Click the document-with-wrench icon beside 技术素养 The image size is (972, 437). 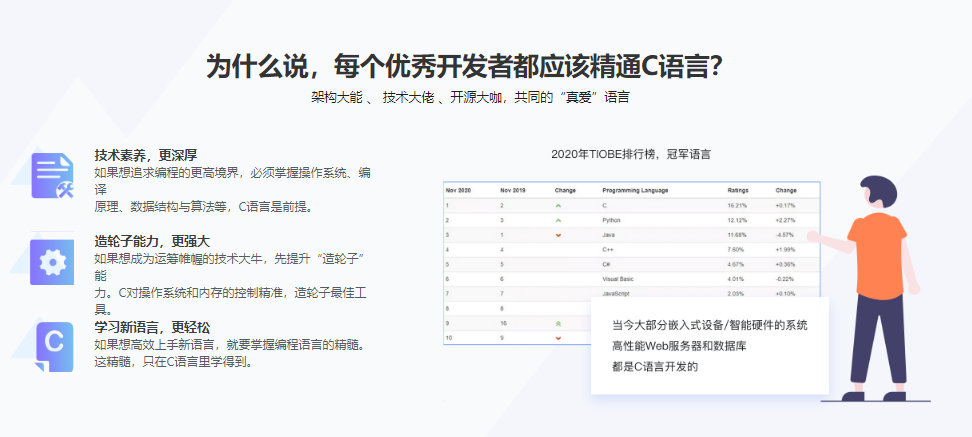point(53,176)
